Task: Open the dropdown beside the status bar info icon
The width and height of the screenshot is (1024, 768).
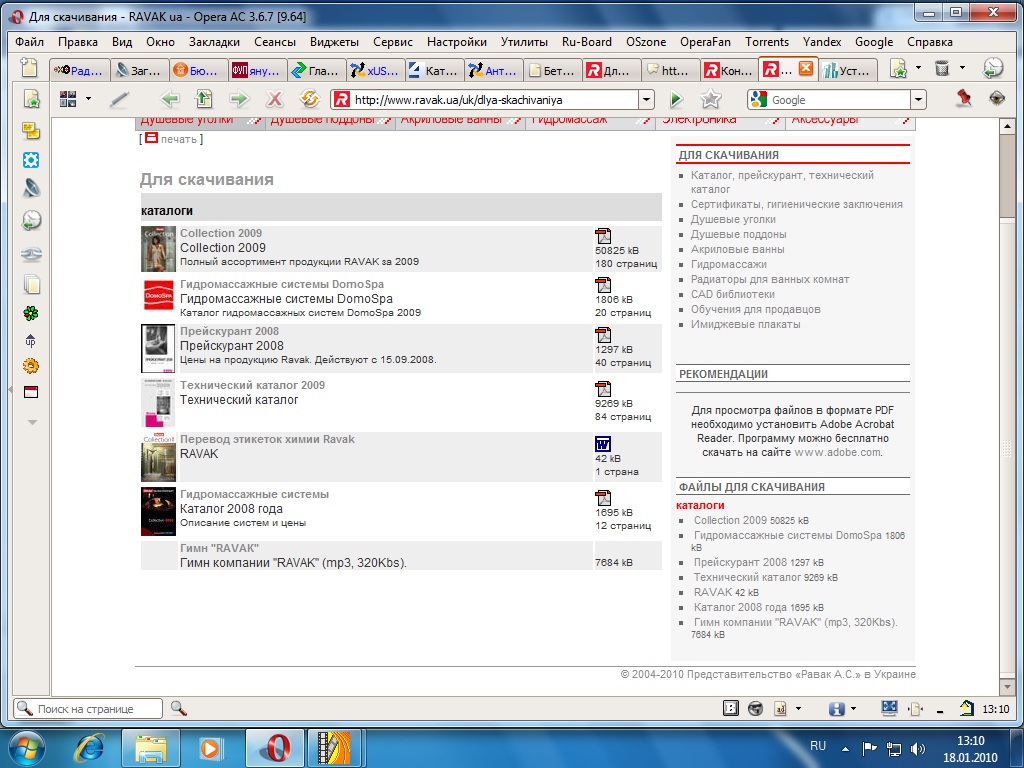Action: [853, 709]
